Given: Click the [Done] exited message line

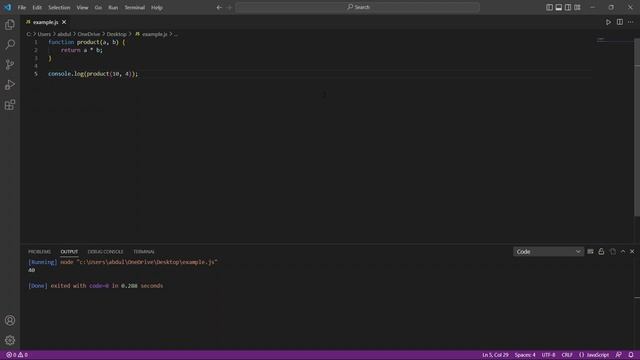Looking at the screenshot, I should click(96, 286).
